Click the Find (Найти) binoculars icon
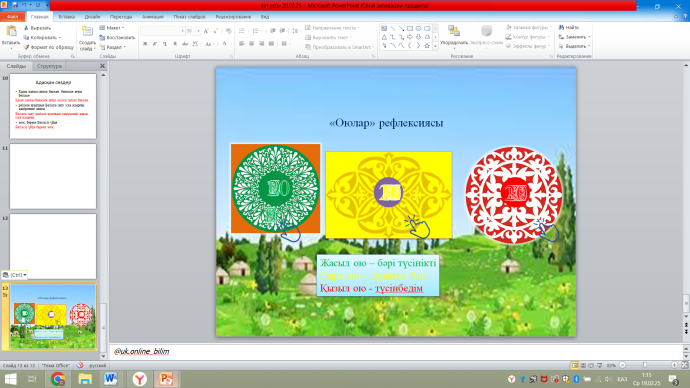This screenshot has height=388, width=690. click(x=562, y=27)
